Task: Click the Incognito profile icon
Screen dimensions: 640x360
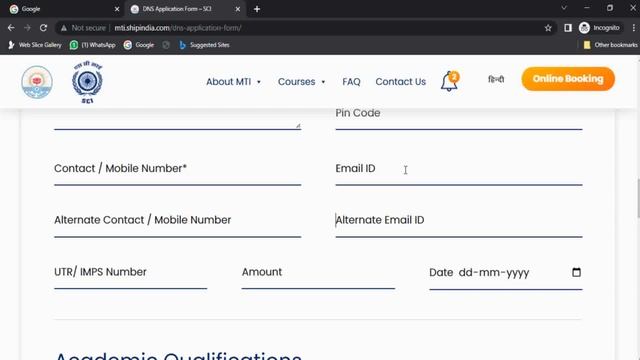Action: pyautogui.click(x=584, y=28)
